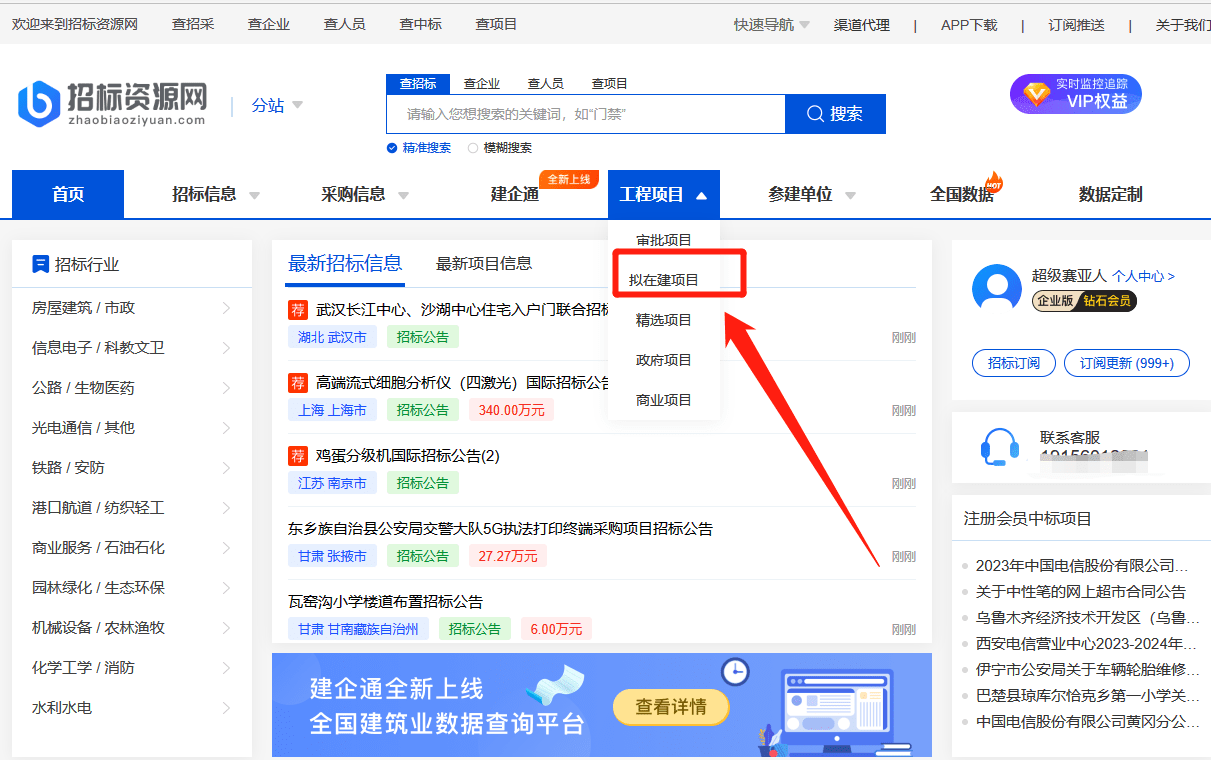Image resolution: width=1211 pixels, height=760 pixels.
Task: Click the 搜索 button
Action: (836, 114)
